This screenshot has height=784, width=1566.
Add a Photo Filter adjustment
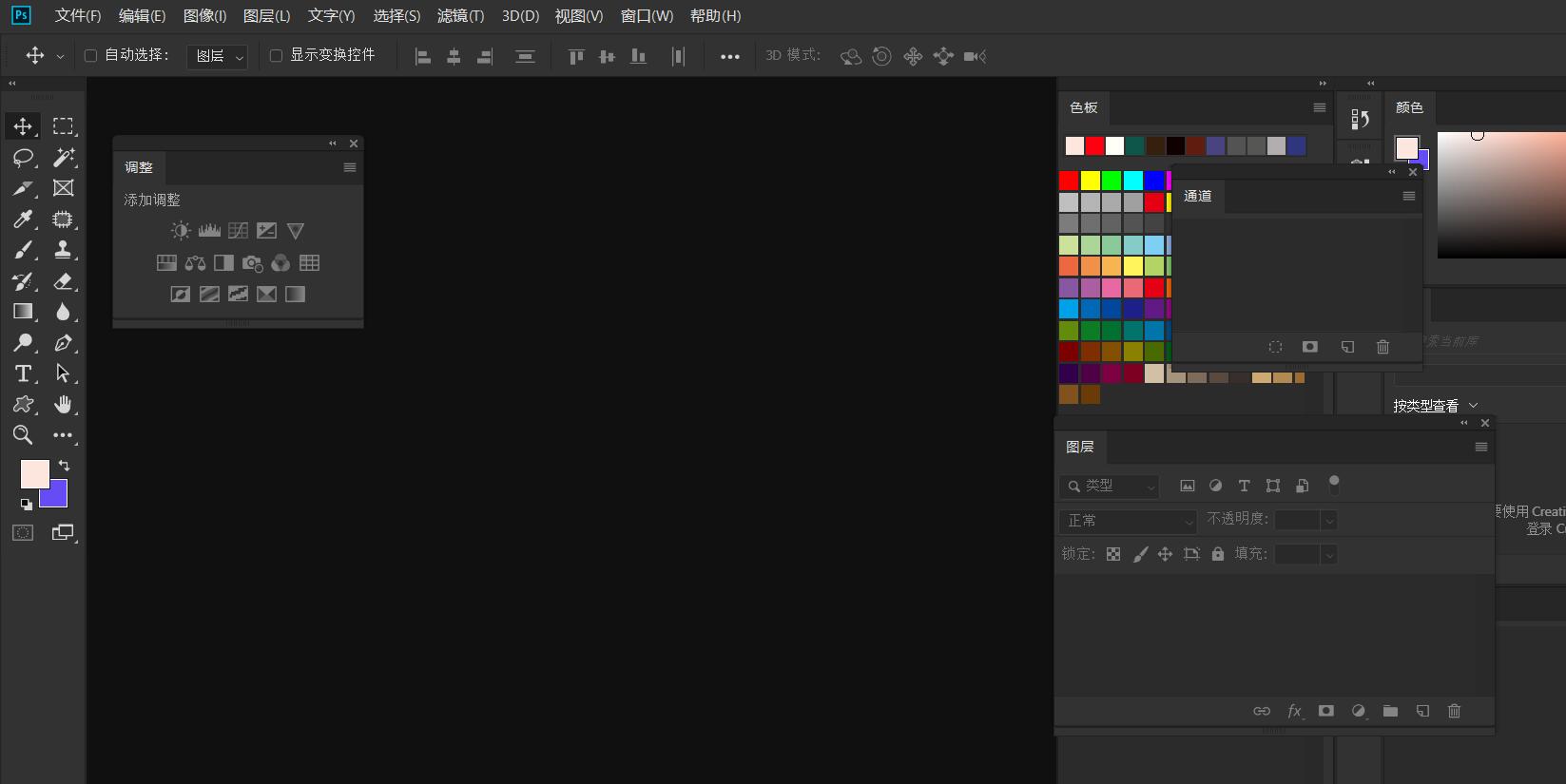[x=252, y=263]
